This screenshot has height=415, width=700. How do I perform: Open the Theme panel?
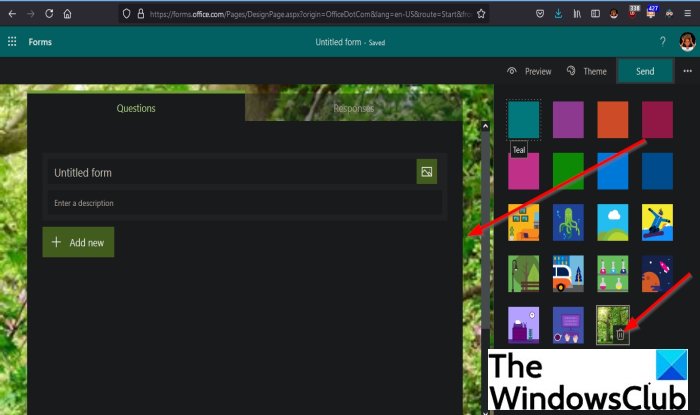point(586,71)
